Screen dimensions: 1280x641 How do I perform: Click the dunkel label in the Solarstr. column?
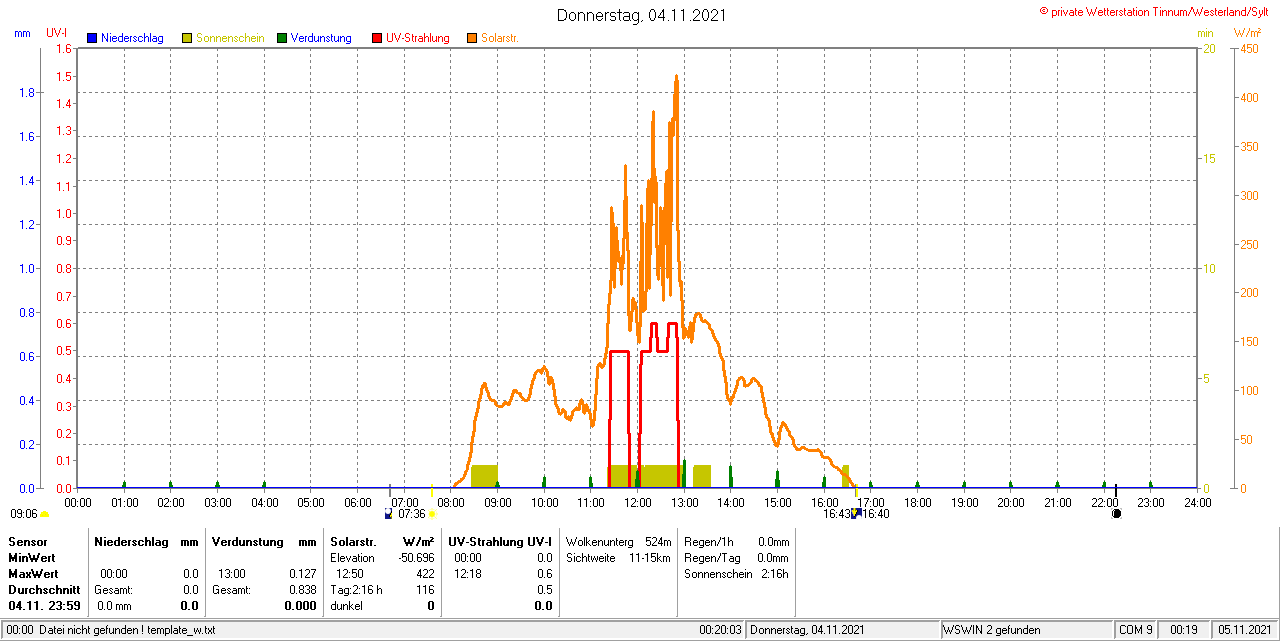click(x=346, y=606)
